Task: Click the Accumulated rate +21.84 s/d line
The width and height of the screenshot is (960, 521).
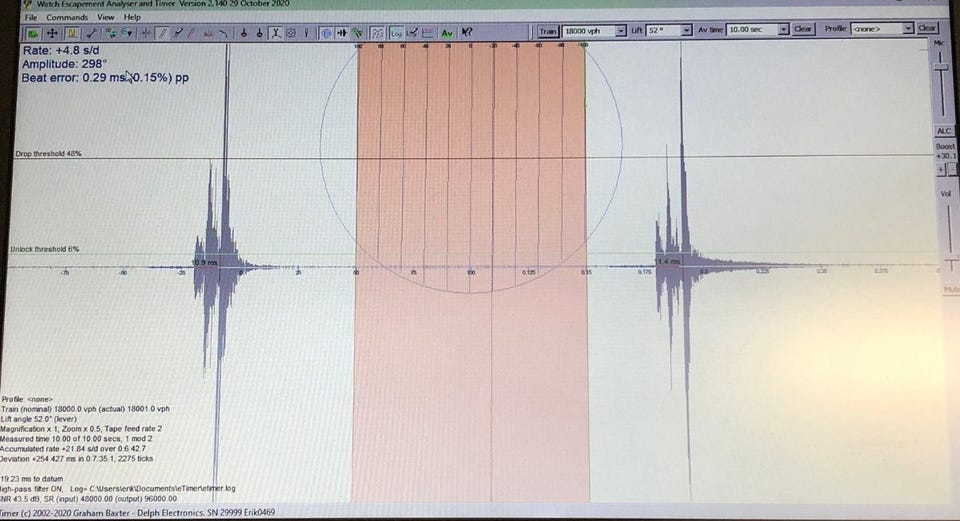Action: [73, 449]
